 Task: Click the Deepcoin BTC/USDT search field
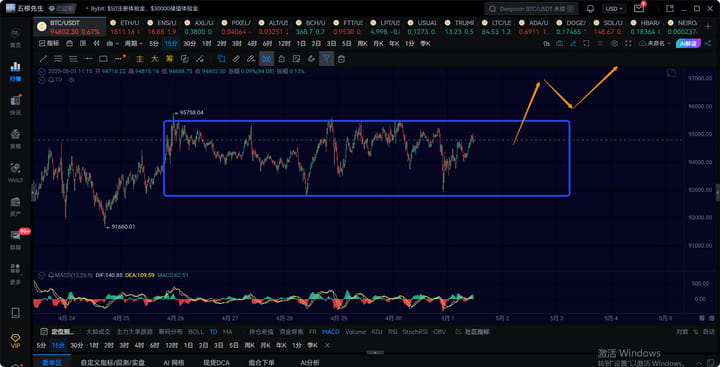pos(531,9)
